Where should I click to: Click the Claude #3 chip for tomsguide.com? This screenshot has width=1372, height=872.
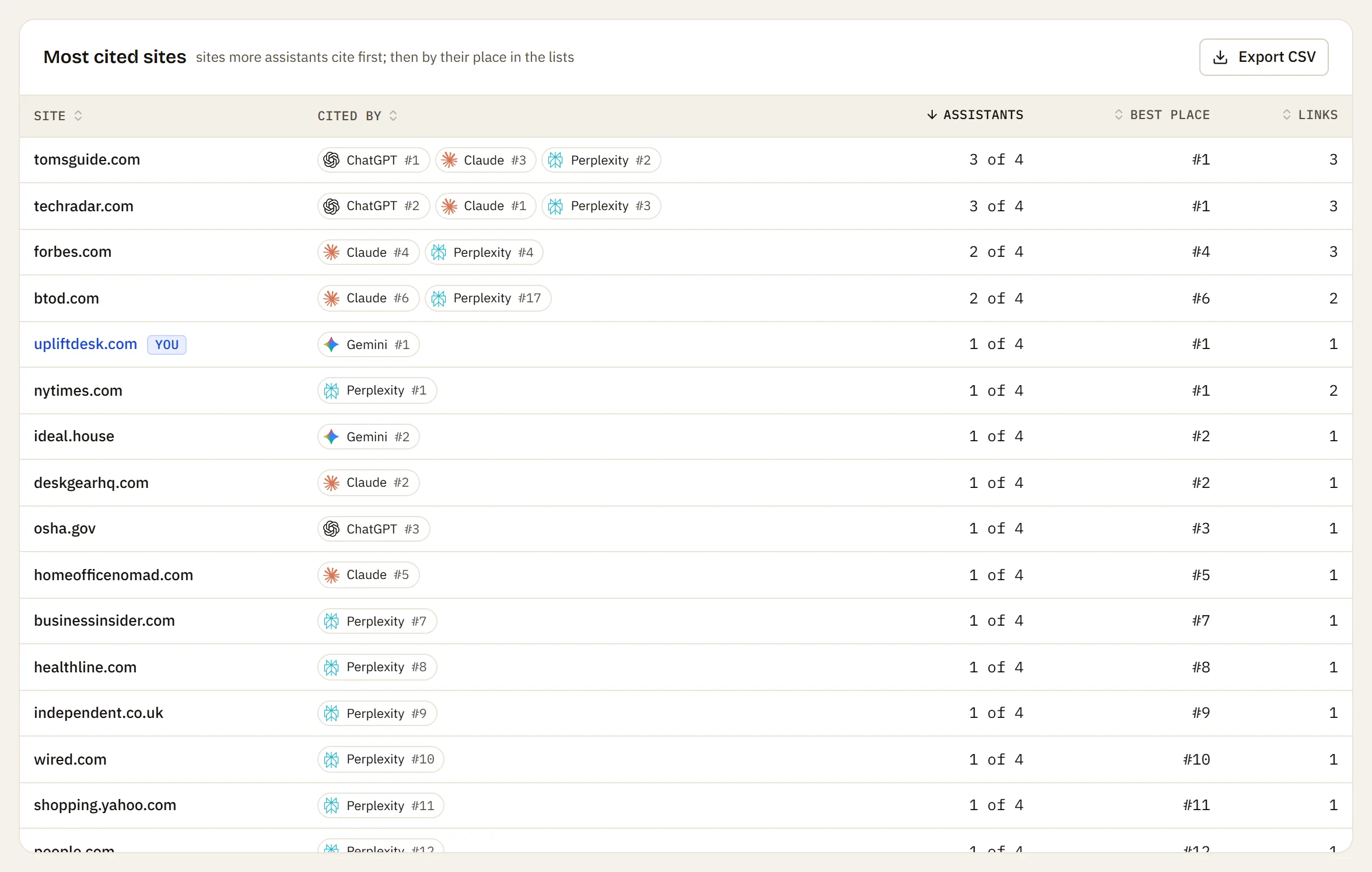click(x=485, y=160)
